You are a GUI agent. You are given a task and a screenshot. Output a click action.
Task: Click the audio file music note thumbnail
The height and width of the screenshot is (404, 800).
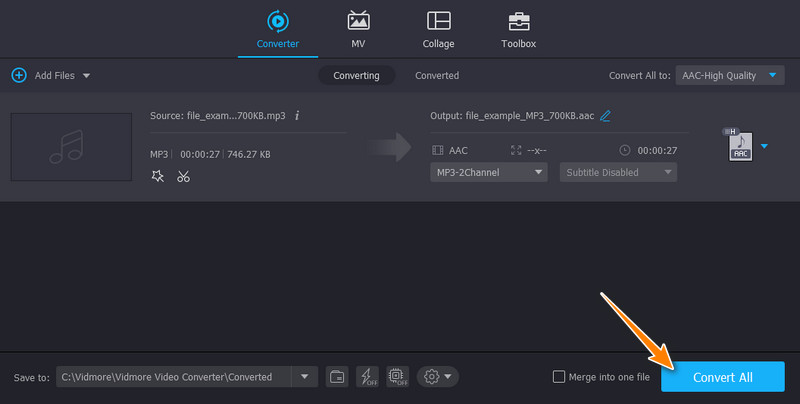(71, 146)
